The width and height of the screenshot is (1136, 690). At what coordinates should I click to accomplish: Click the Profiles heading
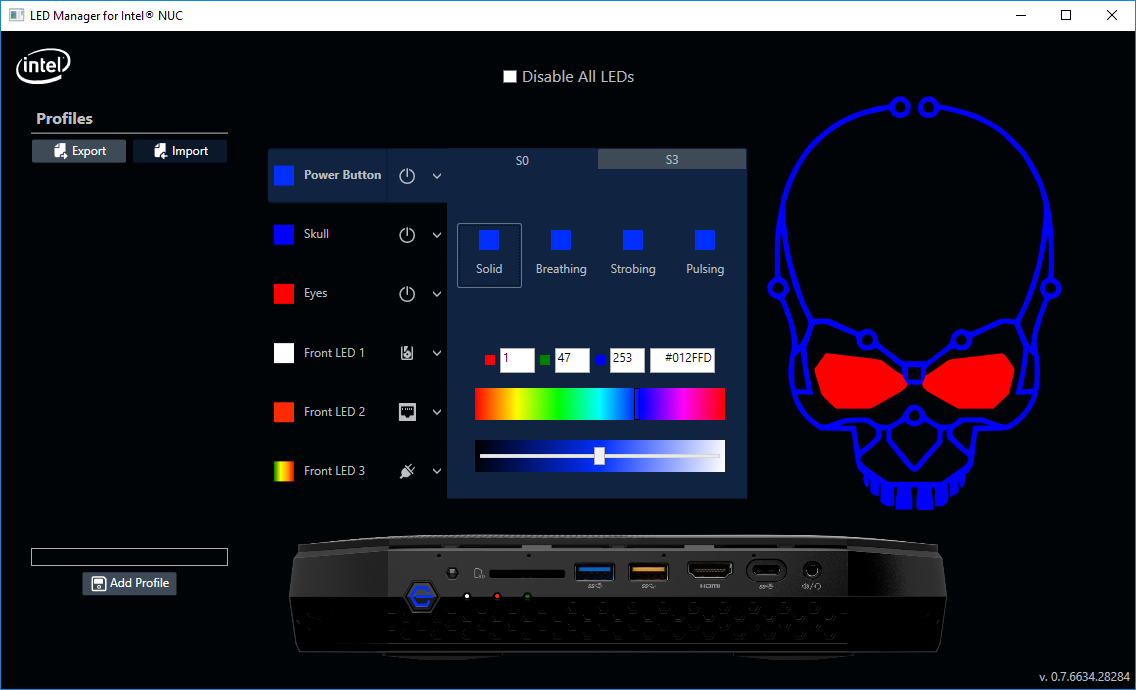[64, 119]
